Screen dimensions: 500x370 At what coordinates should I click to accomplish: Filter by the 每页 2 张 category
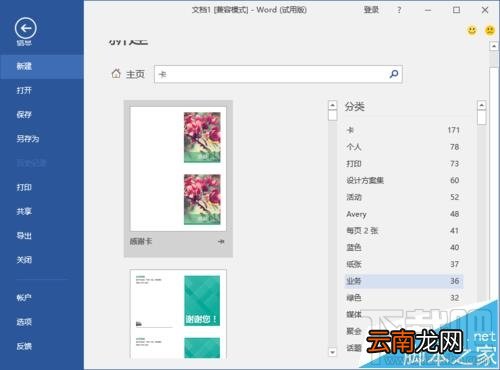tap(403, 231)
